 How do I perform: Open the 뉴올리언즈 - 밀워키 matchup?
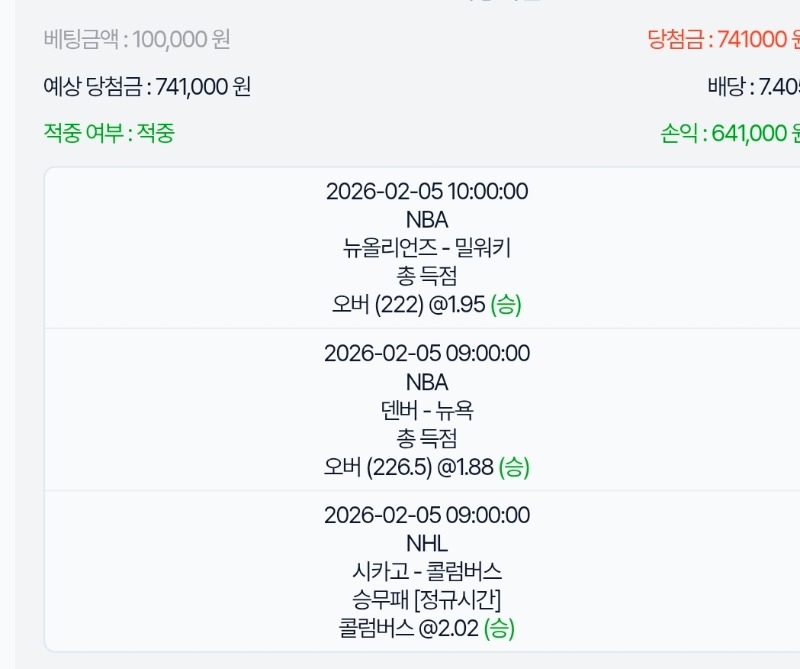(427, 248)
